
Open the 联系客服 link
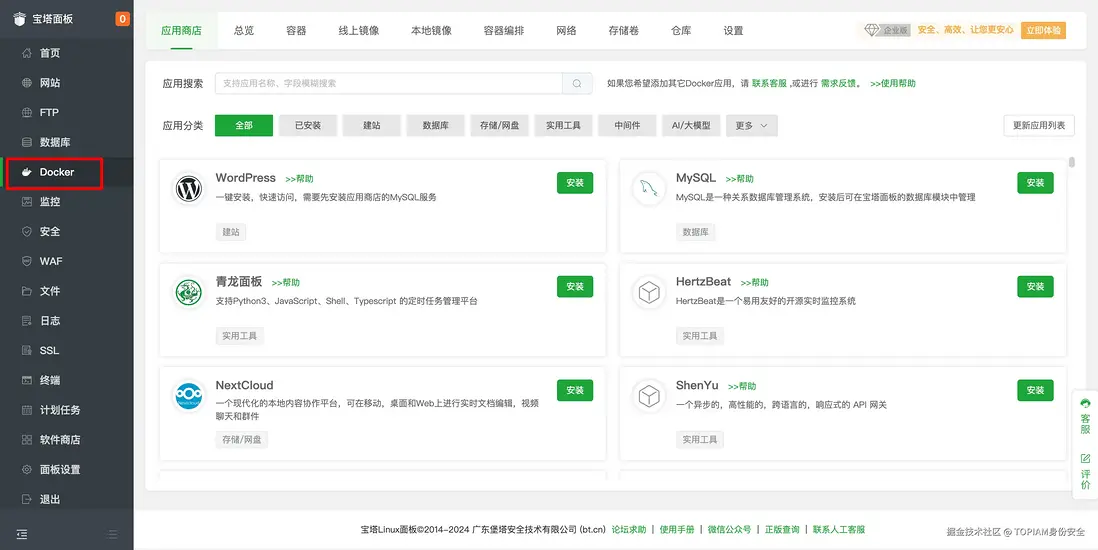tap(769, 83)
